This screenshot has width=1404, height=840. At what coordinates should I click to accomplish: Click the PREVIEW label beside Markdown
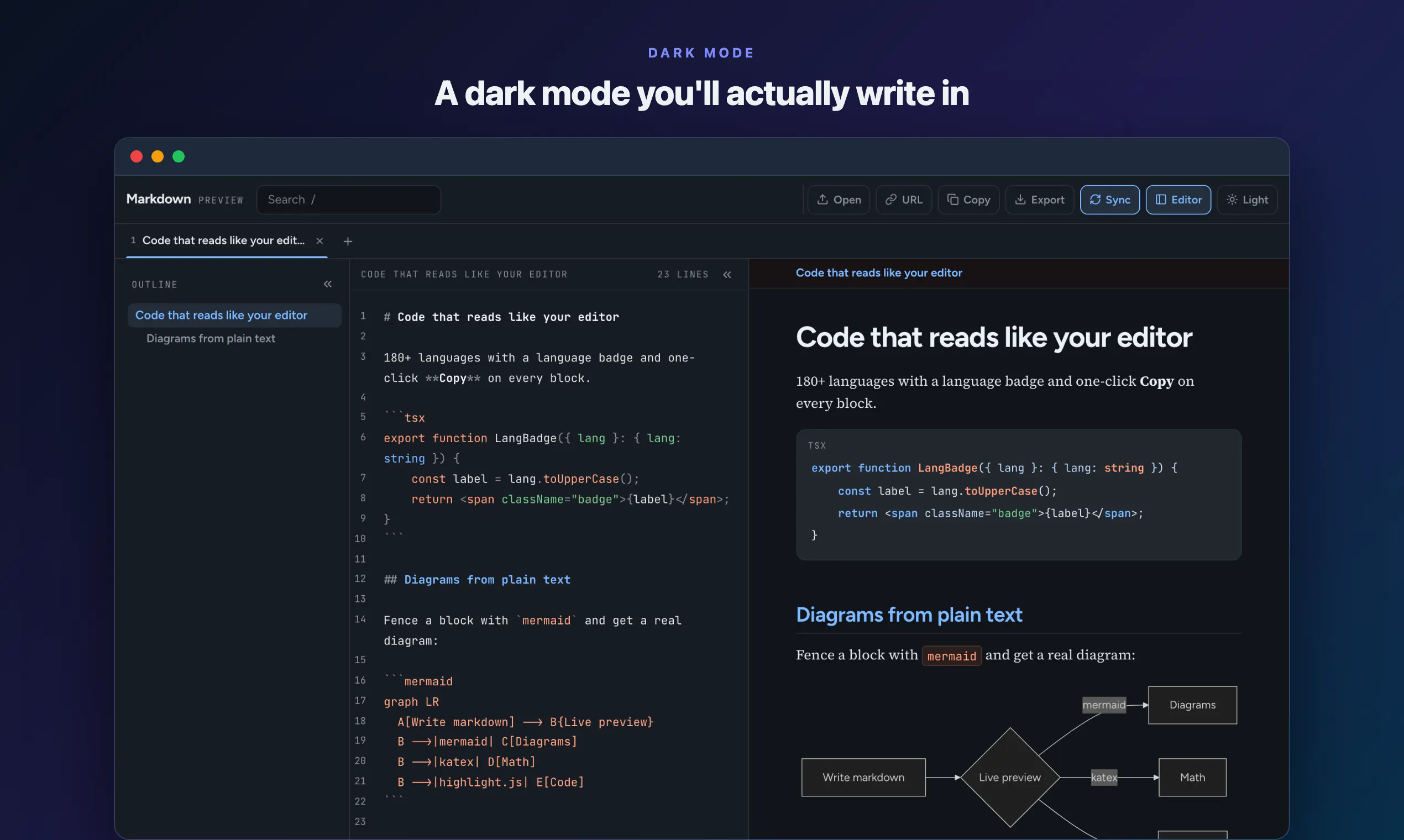pos(221,201)
